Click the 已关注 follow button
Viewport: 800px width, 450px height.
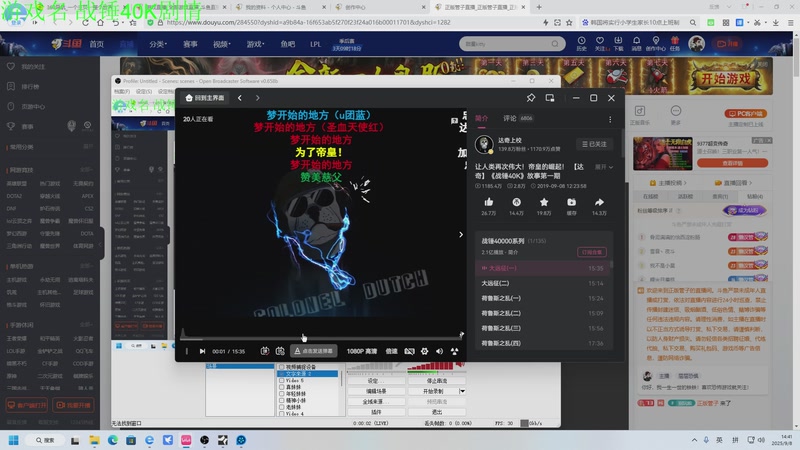click(594, 144)
